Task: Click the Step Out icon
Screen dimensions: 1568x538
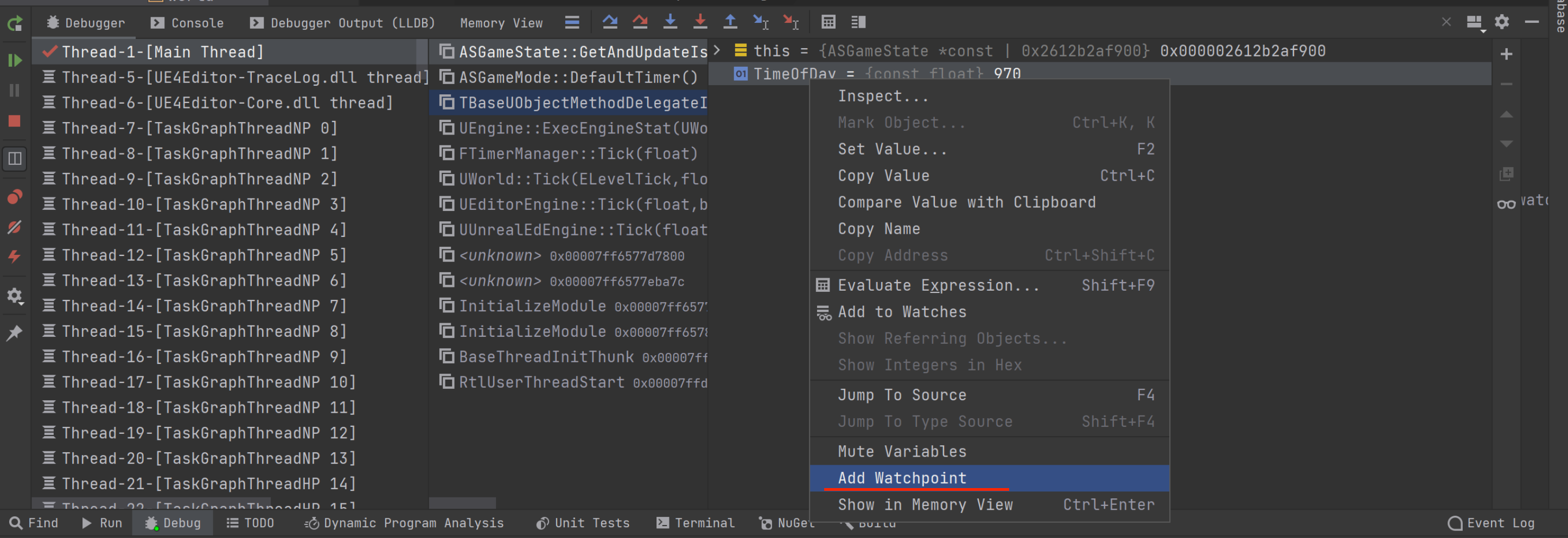Action: pos(730,23)
